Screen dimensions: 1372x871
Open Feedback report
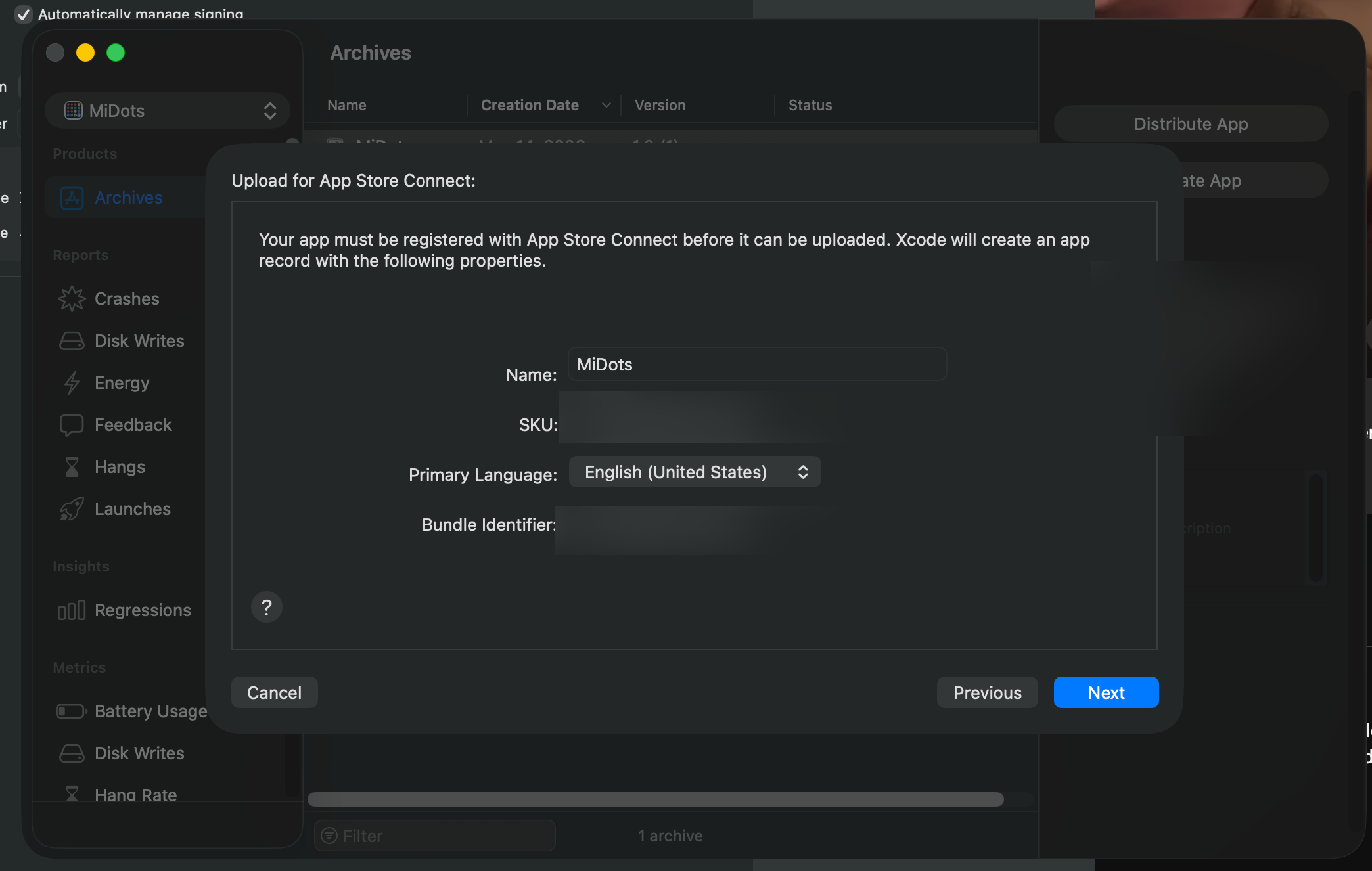133,424
